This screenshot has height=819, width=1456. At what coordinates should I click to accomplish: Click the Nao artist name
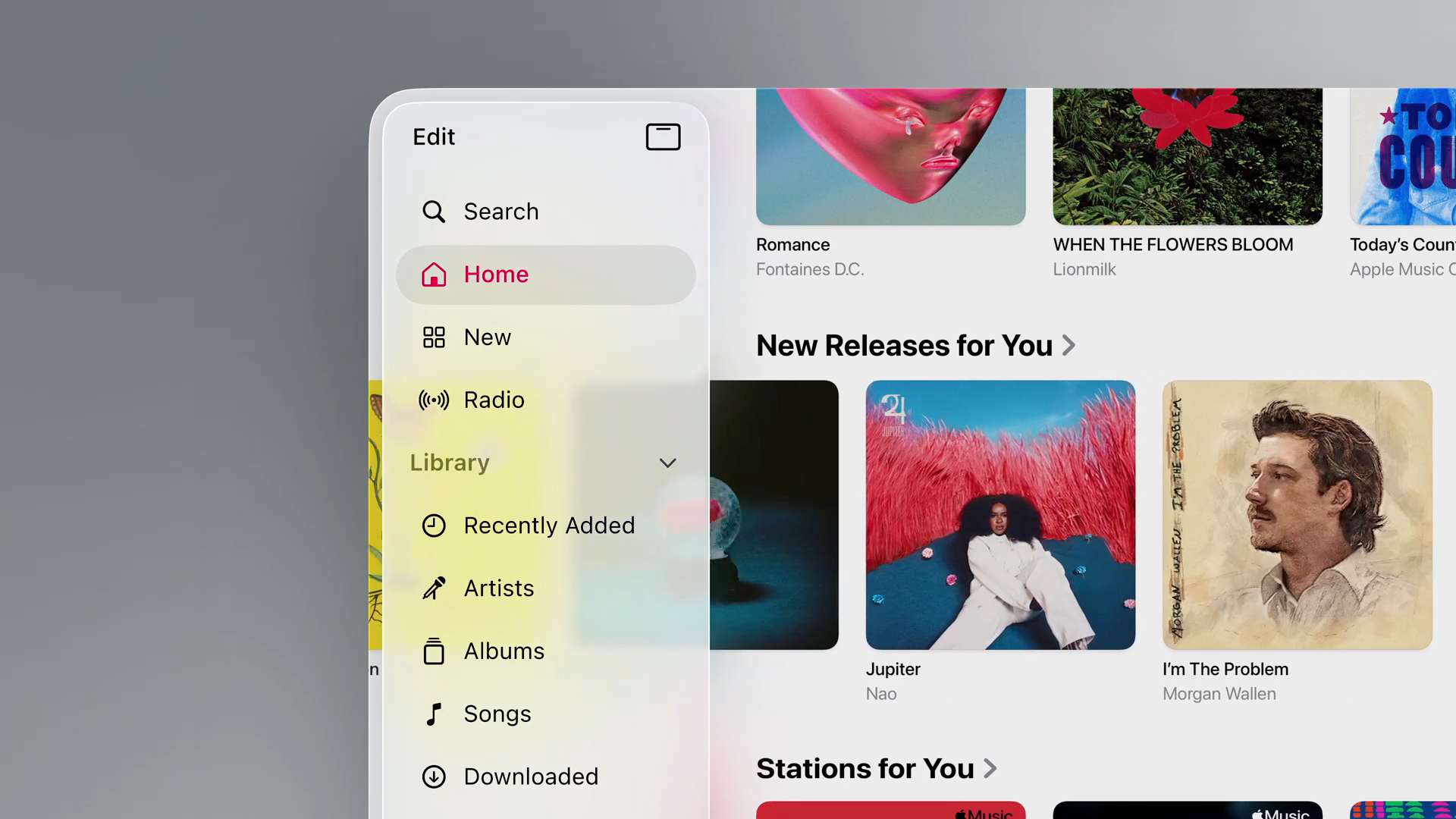tap(881, 694)
